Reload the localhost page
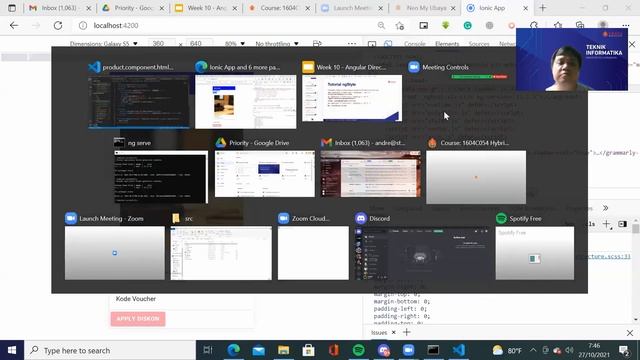Image resolution: width=640 pixels, height=360 pixels. 58,25
